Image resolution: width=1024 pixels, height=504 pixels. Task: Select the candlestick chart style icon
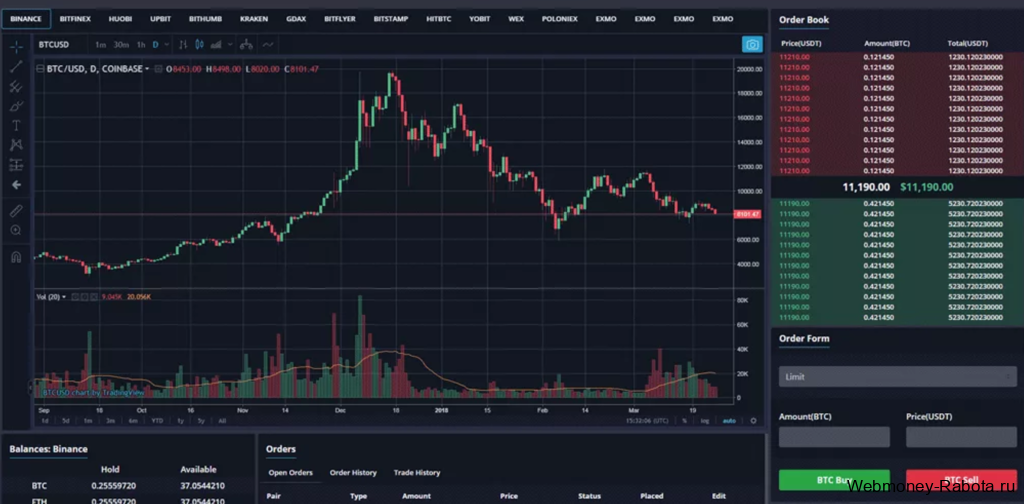(199, 45)
